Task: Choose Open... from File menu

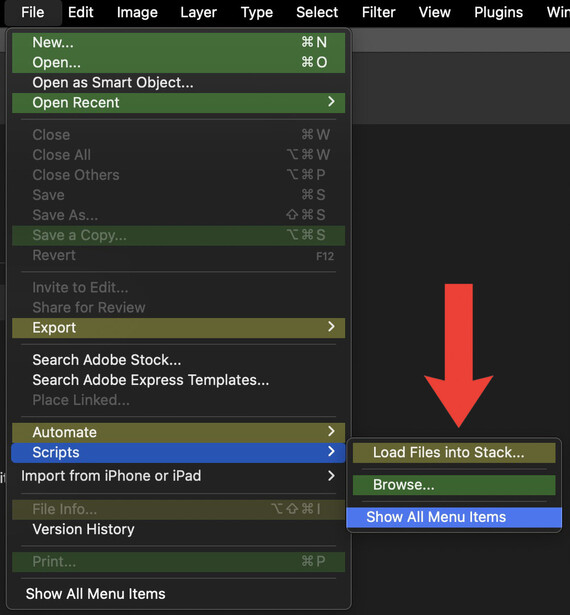Action: [178, 62]
